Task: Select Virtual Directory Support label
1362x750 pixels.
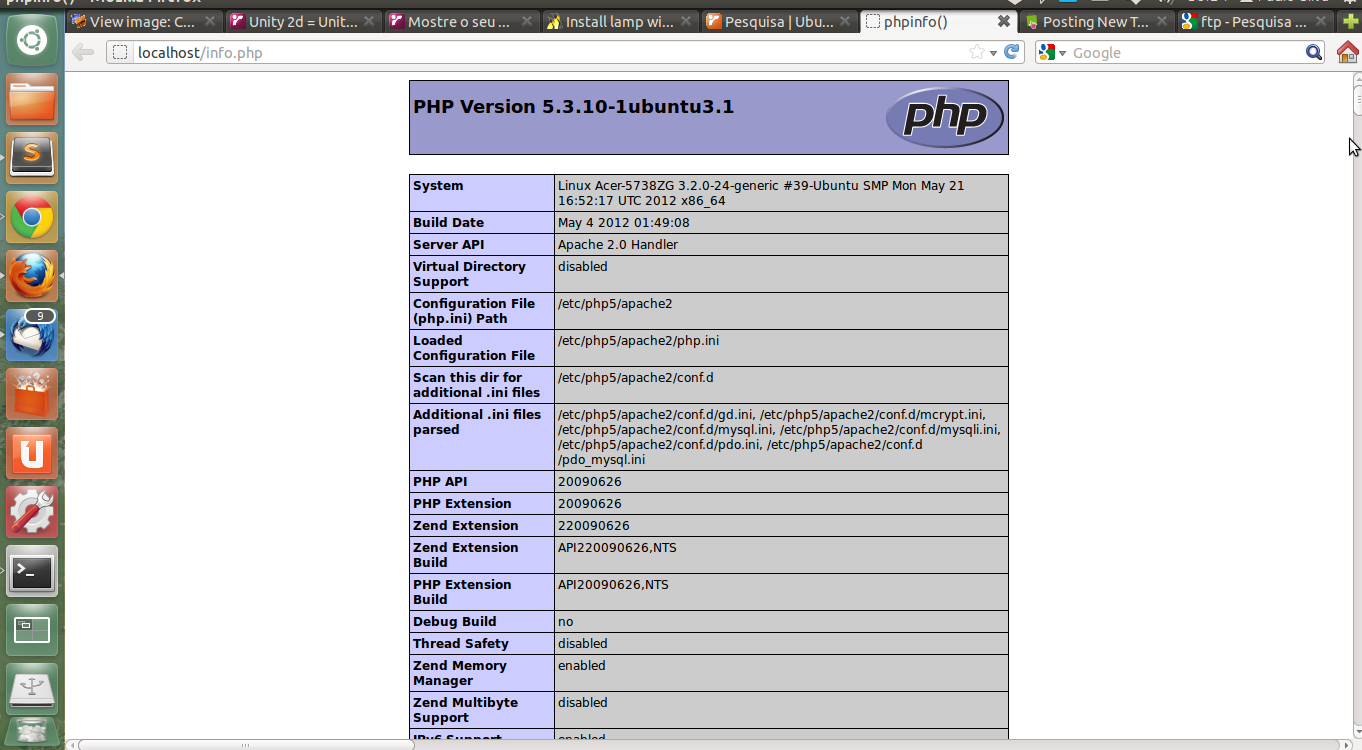Action: (469, 274)
